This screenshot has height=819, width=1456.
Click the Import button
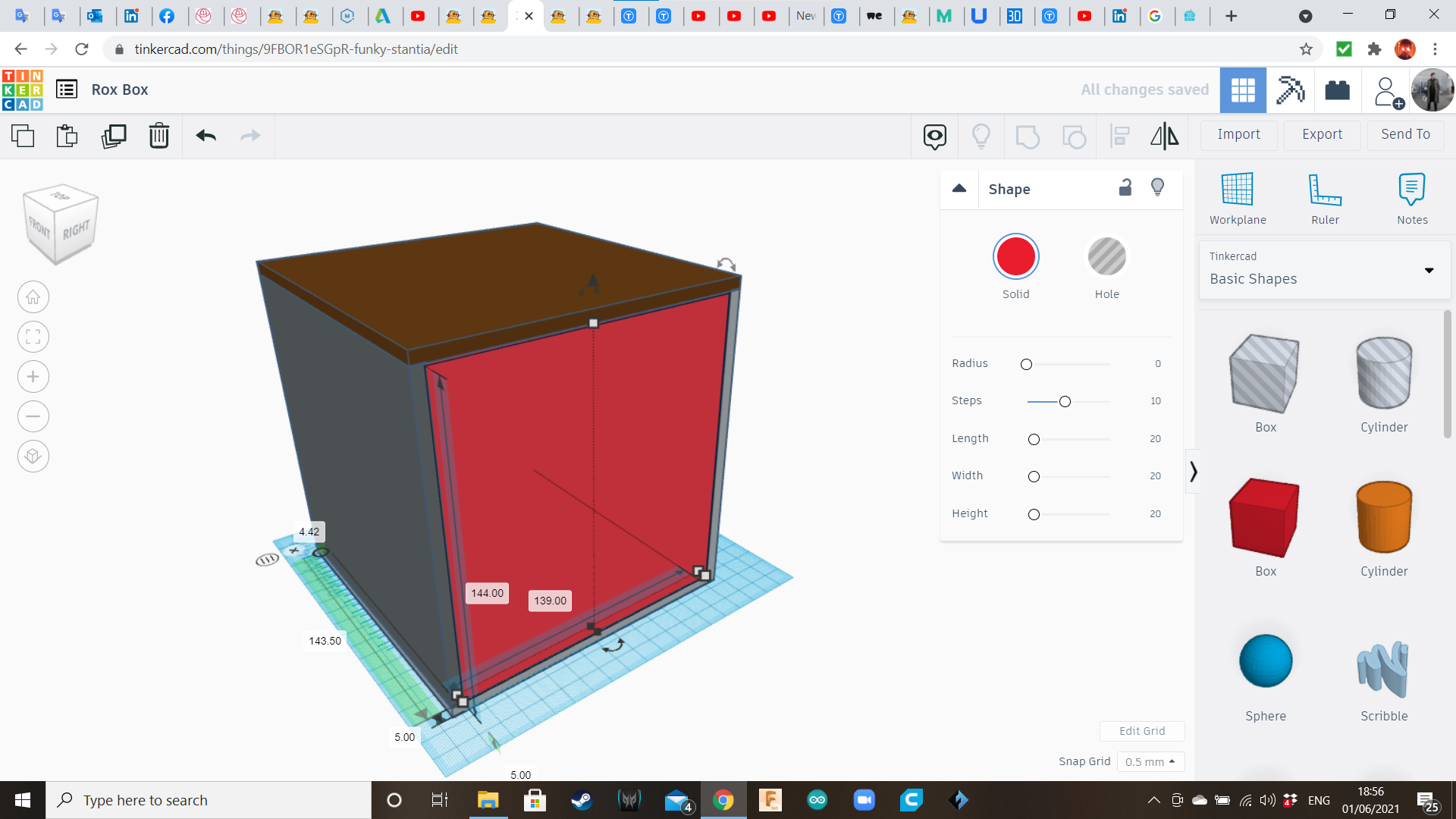[1238, 134]
